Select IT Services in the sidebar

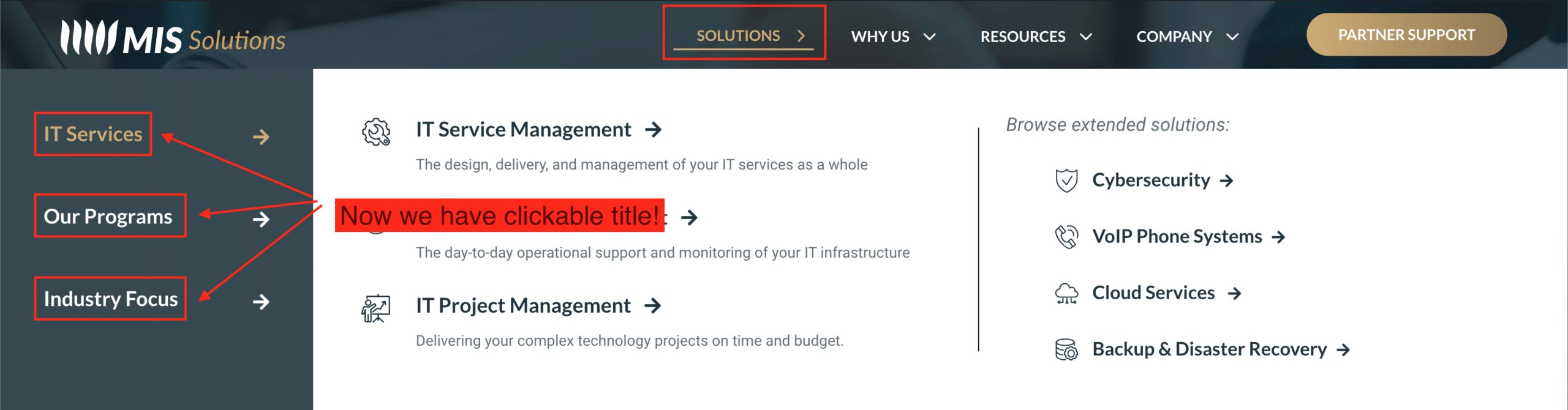point(93,134)
